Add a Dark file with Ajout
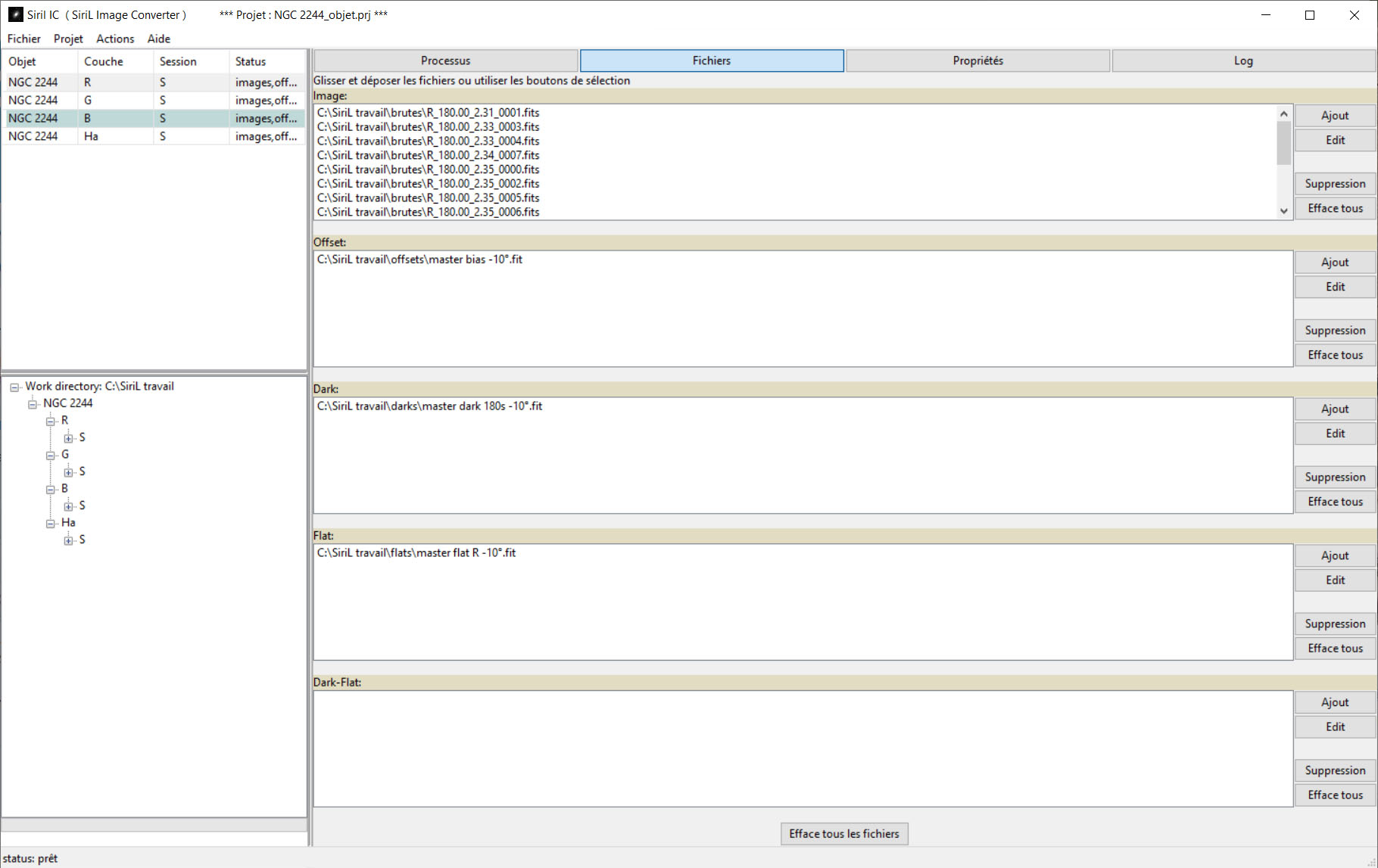1378x868 pixels. 1335,409
